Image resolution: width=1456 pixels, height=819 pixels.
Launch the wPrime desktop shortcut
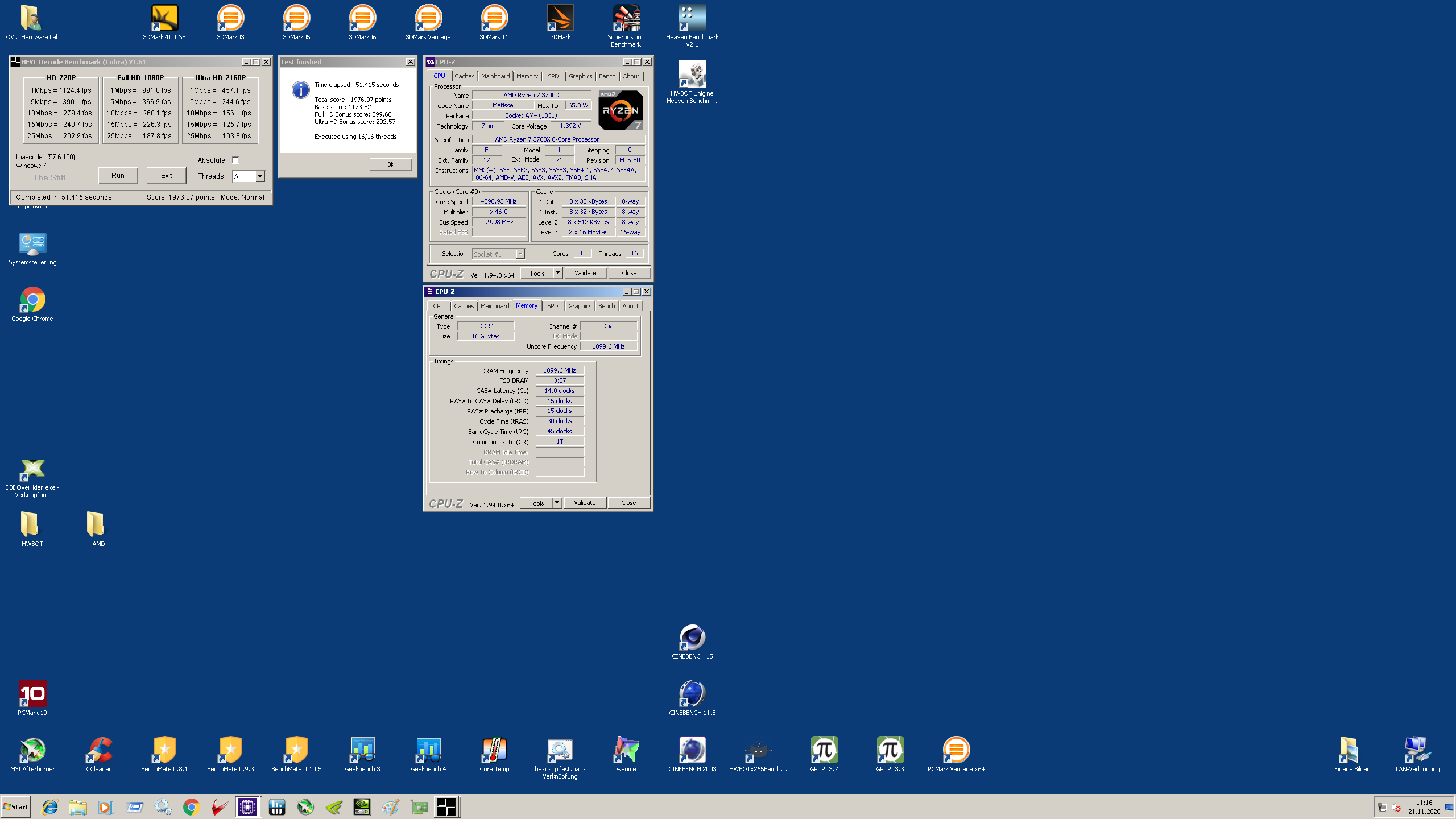(626, 754)
